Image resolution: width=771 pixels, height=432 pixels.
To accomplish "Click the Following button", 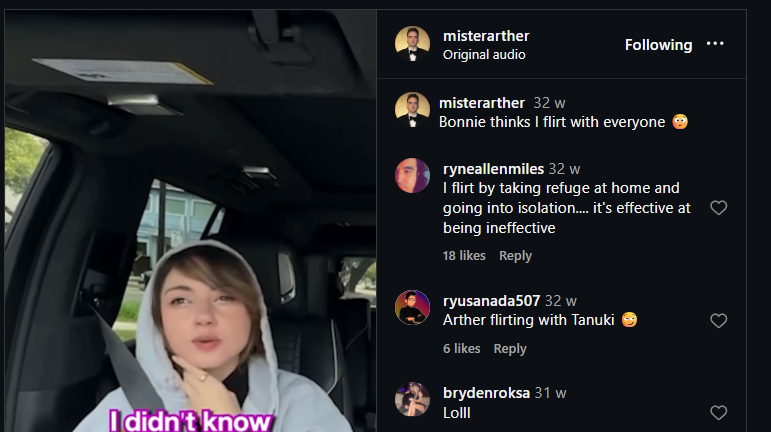I will [x=658, y=45].
